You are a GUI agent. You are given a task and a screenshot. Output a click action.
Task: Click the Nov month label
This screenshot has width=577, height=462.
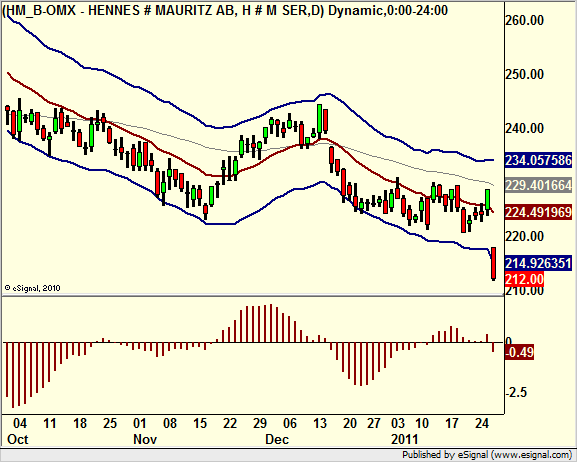[145, 439]
